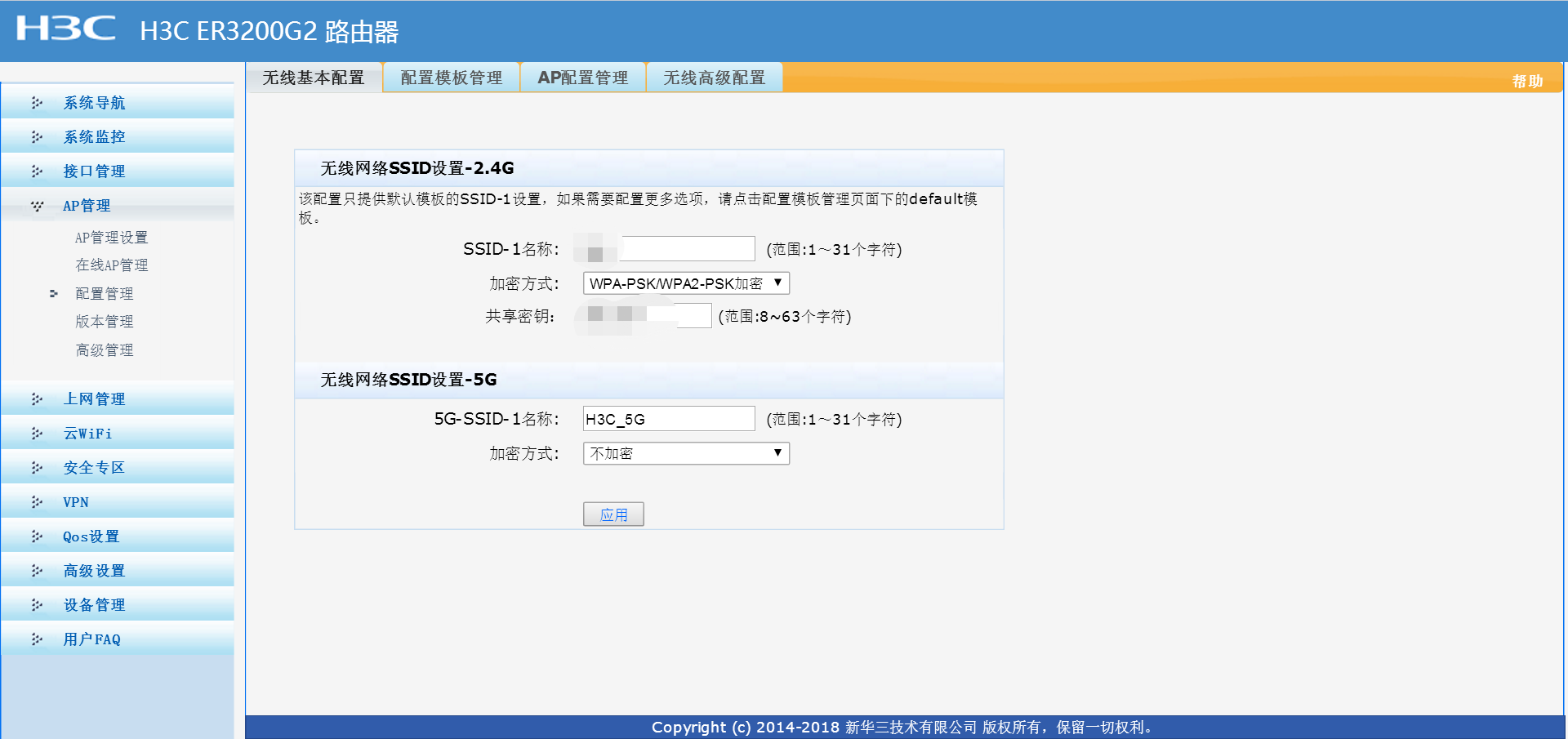
Task: Click the 无线网络SSID设置-5G section heading
Action: (x=408, y=380)
